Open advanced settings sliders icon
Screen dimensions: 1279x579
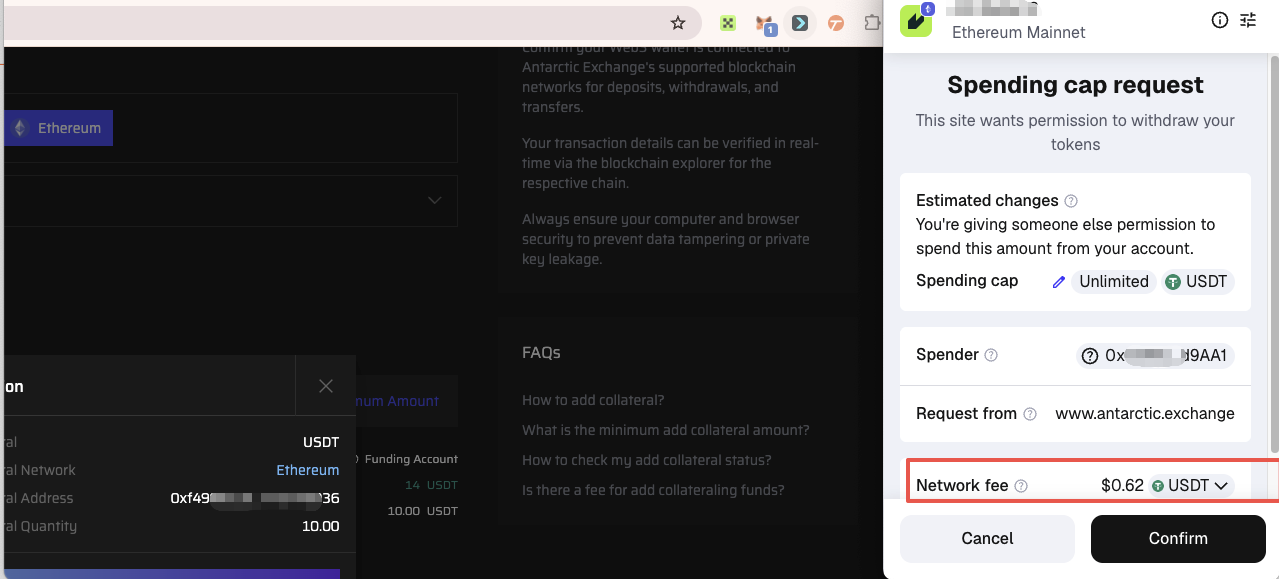tap(1248, 20)
